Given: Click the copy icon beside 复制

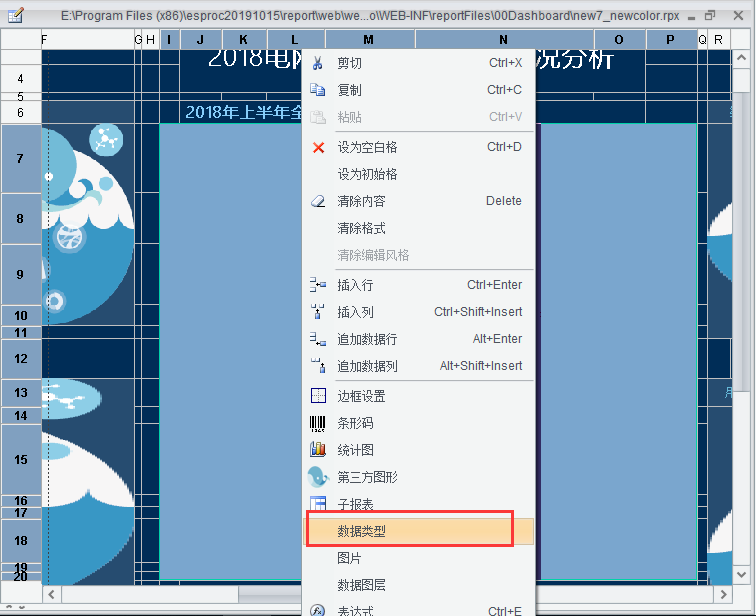Looking at the screenshot, I should (318, 90).
